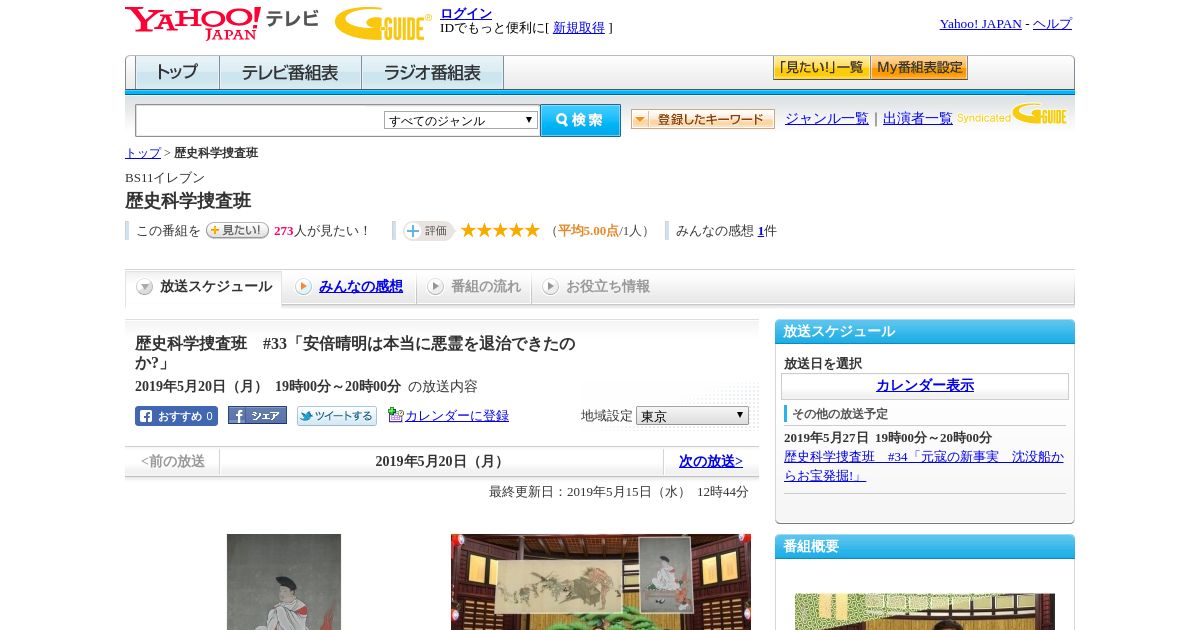Click the calendar icon beside カレンダーに登録
Viewport: 1200px width, 630px height.
click(395, 415)
